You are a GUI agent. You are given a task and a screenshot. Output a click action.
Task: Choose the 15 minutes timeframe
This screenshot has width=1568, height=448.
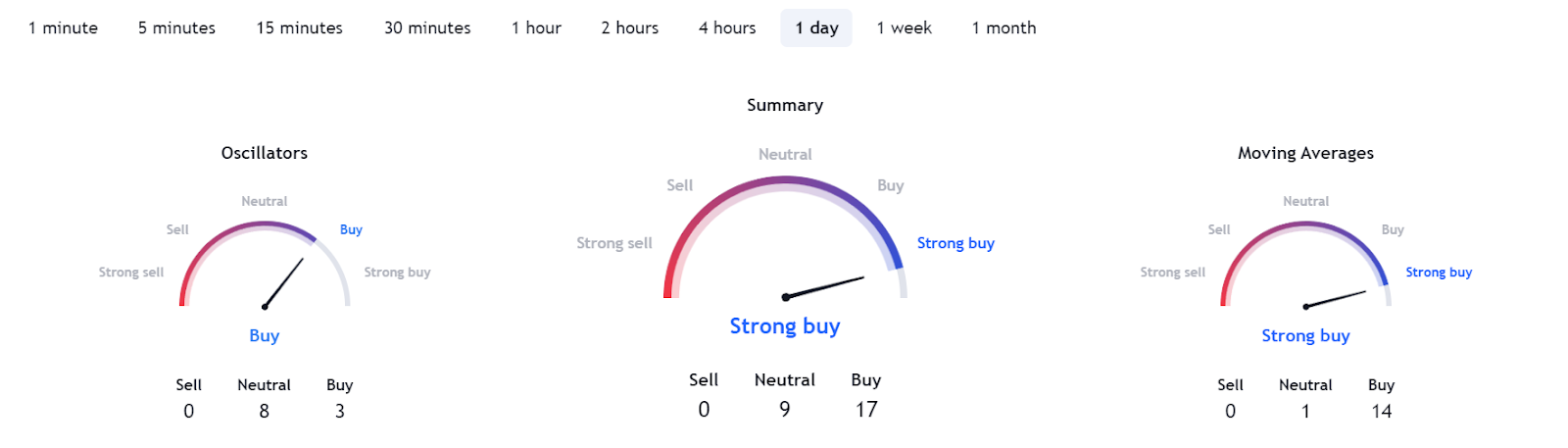pos(299,28)
